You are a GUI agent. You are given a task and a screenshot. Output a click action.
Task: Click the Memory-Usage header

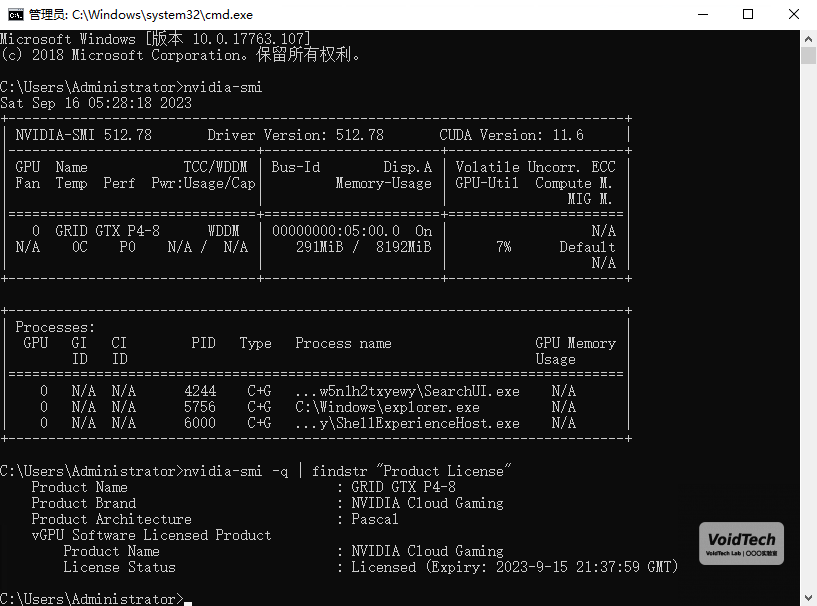pos(383,183)
